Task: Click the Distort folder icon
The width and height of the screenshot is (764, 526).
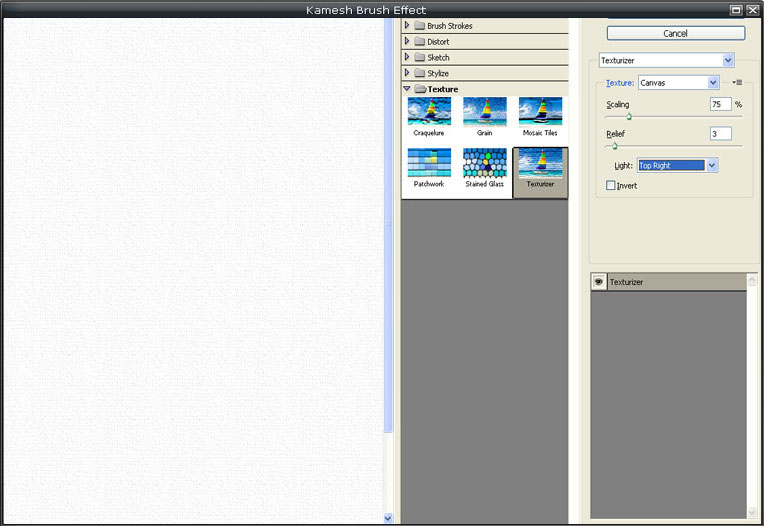Action: (420, 41)
